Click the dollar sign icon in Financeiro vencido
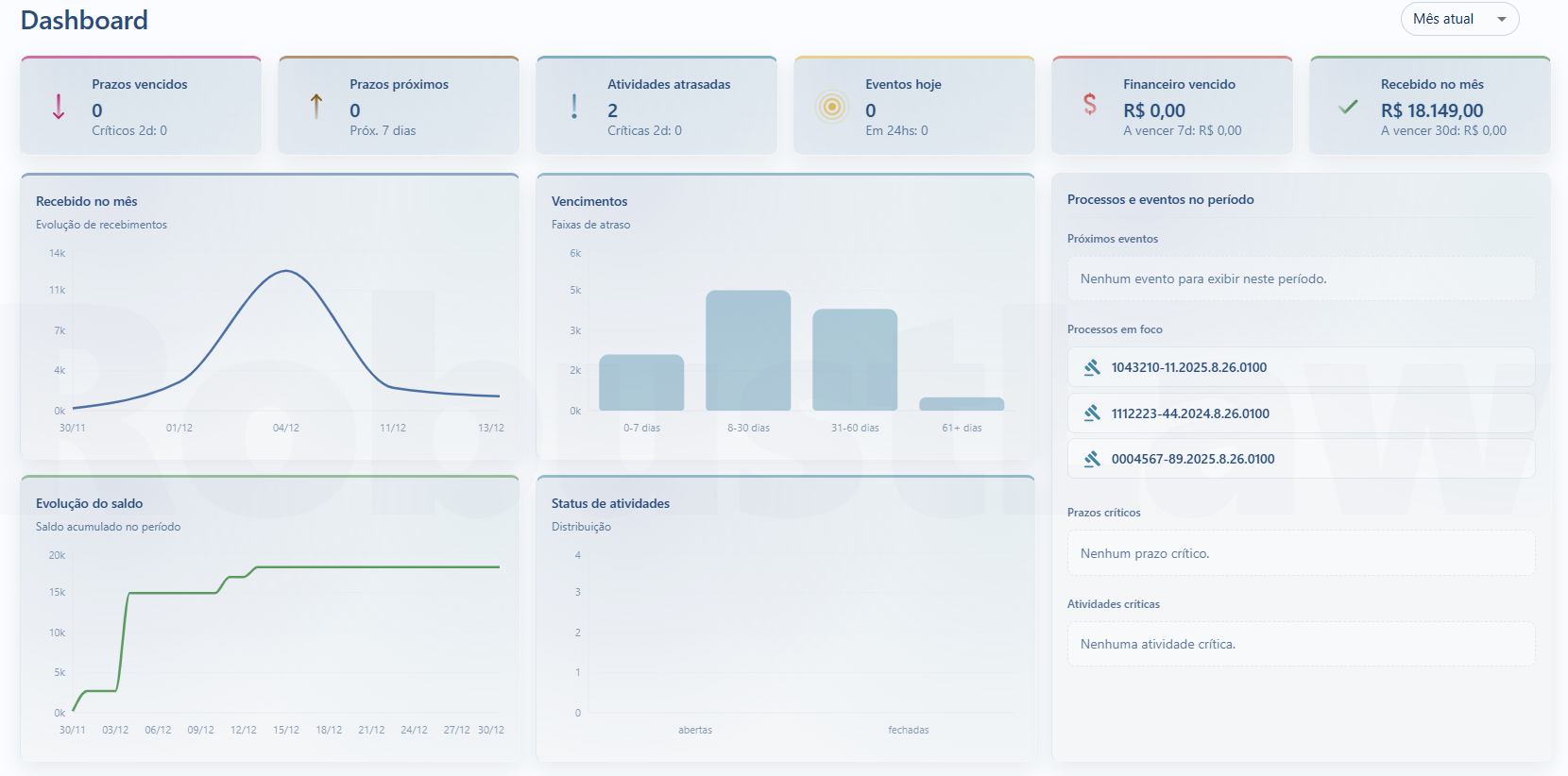This screenshot has width=1568, height=776. (1090, 105)
